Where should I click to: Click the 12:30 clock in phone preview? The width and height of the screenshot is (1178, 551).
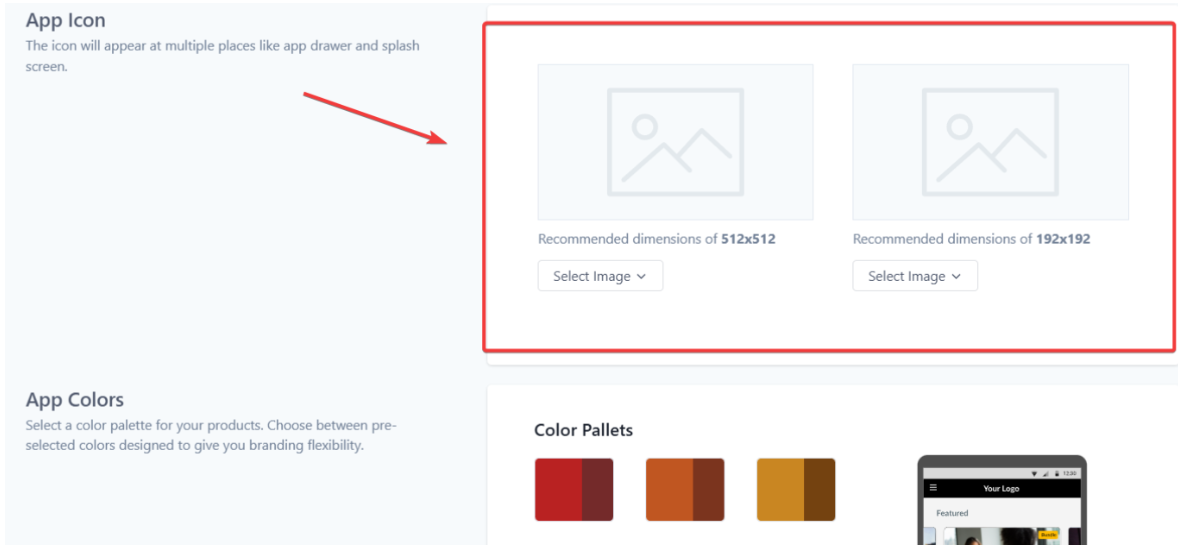(1069, 472)
